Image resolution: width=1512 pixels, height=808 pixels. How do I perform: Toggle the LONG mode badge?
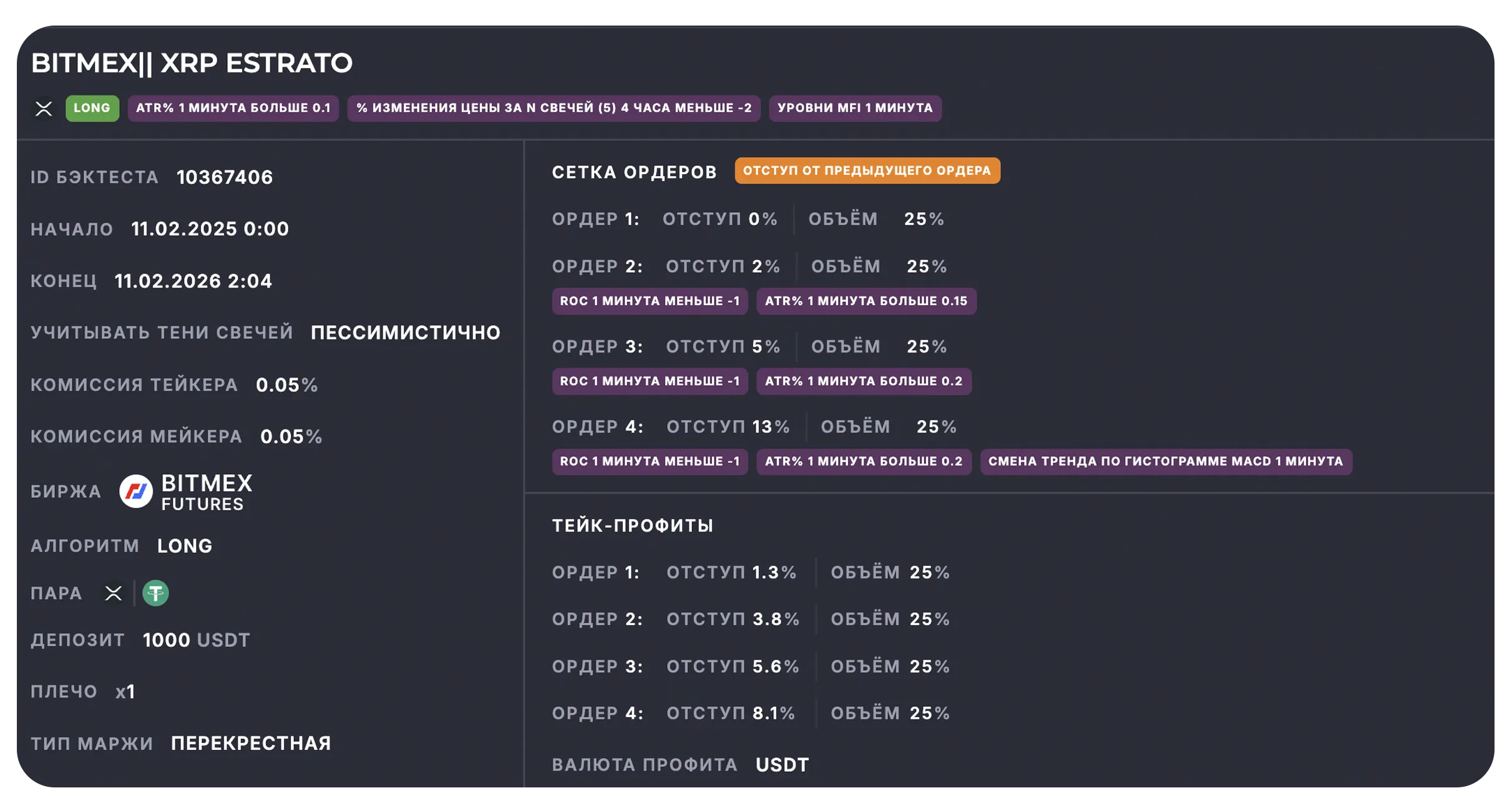click(92, 107)
